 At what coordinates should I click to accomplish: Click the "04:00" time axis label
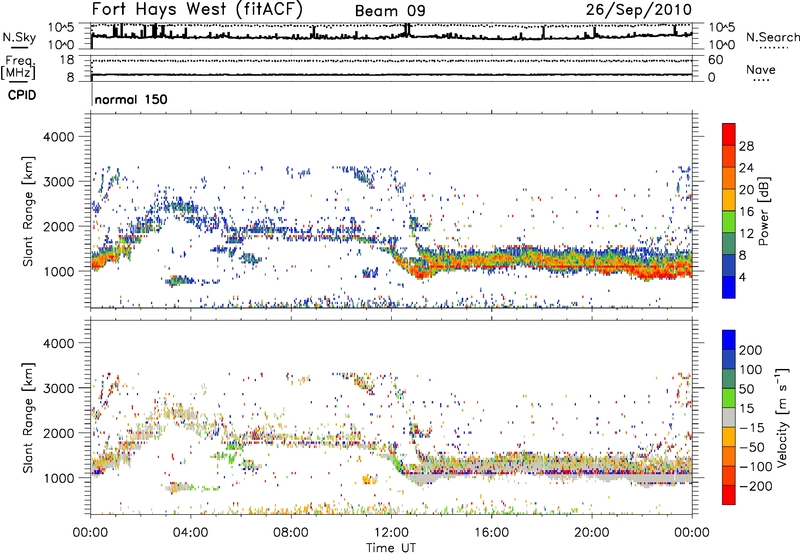[190, 533]
